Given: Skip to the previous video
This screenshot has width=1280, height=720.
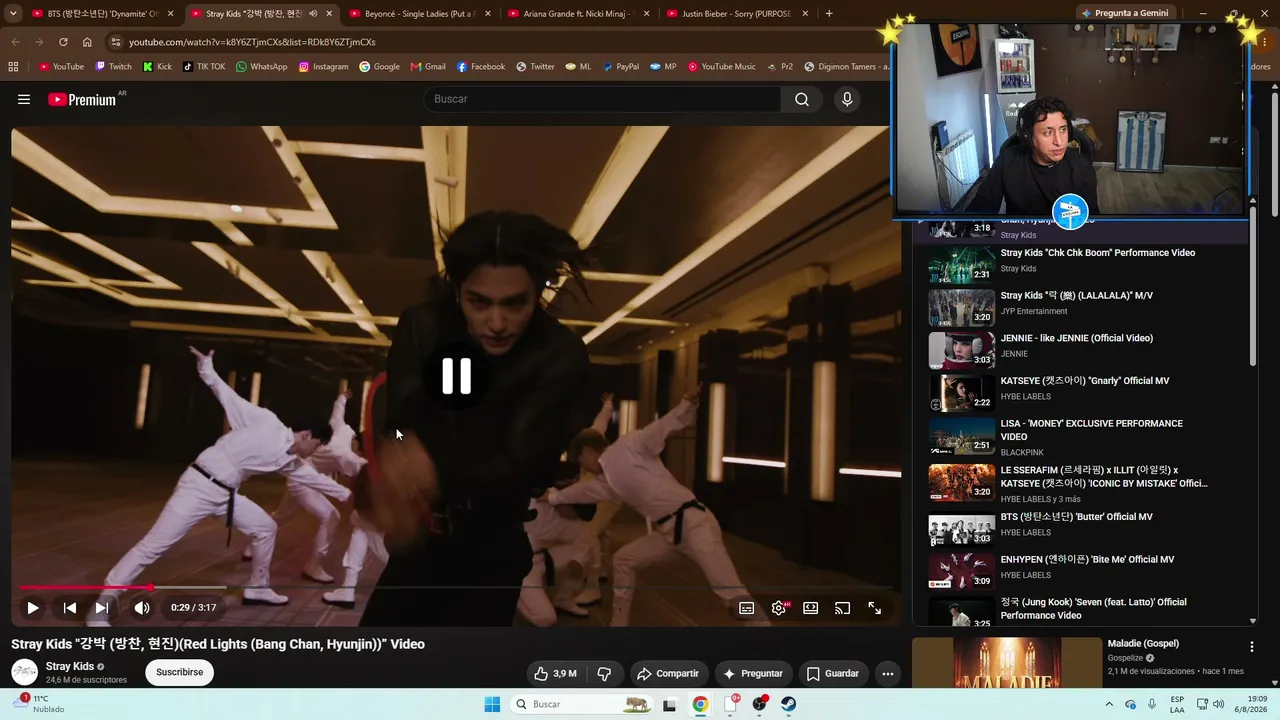Looking at the screenshot, I should click(69, 607).
